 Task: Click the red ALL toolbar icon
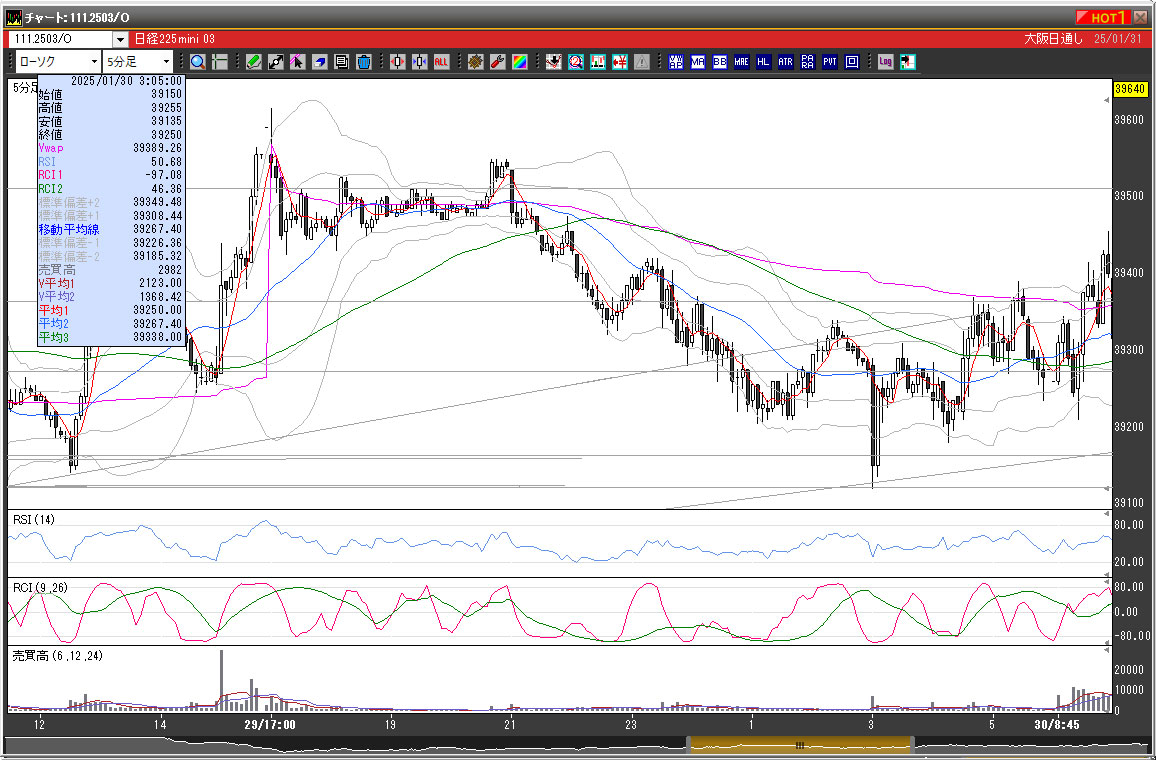441,62
